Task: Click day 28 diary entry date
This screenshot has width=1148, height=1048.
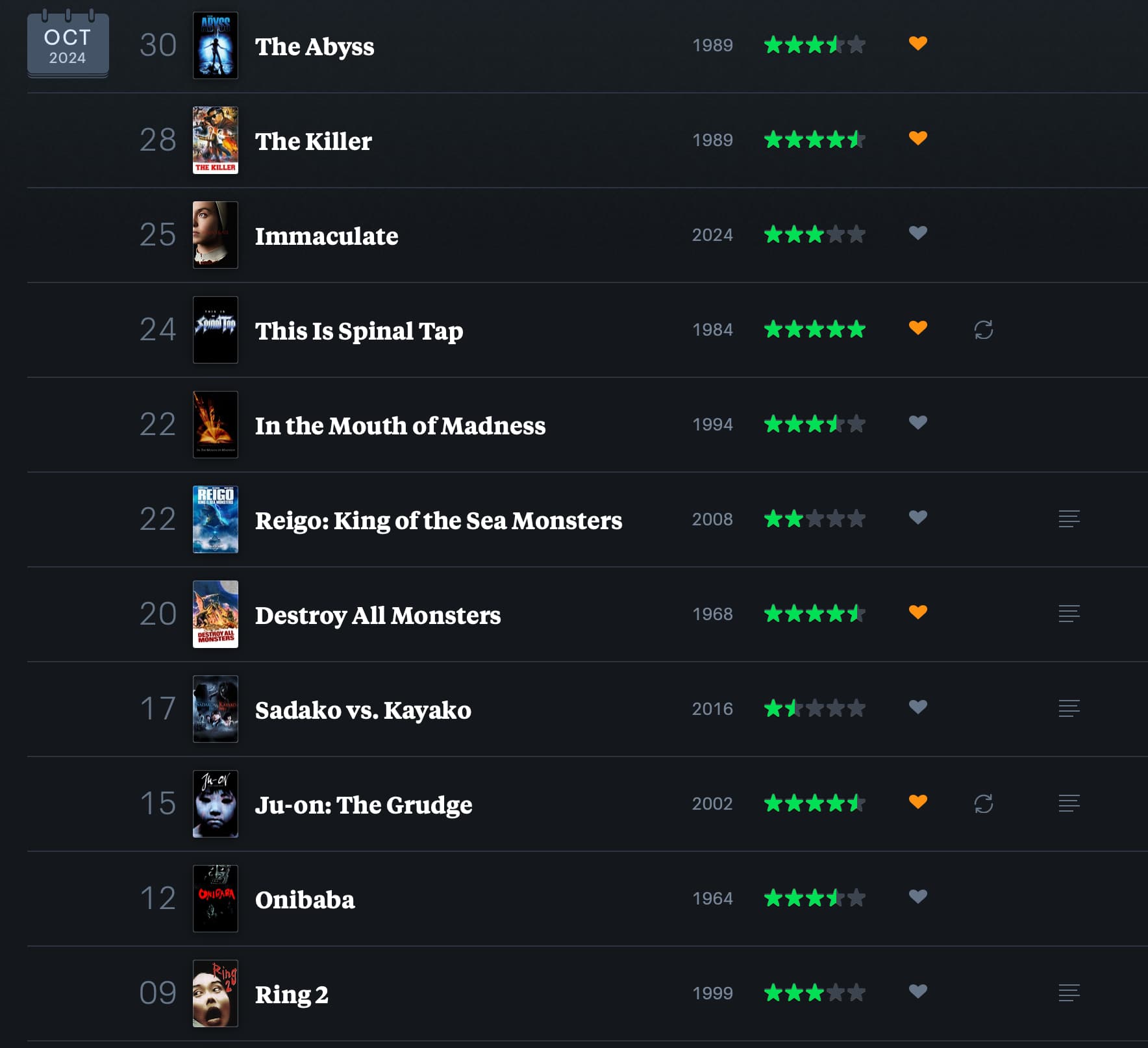Action: [158, 140]
